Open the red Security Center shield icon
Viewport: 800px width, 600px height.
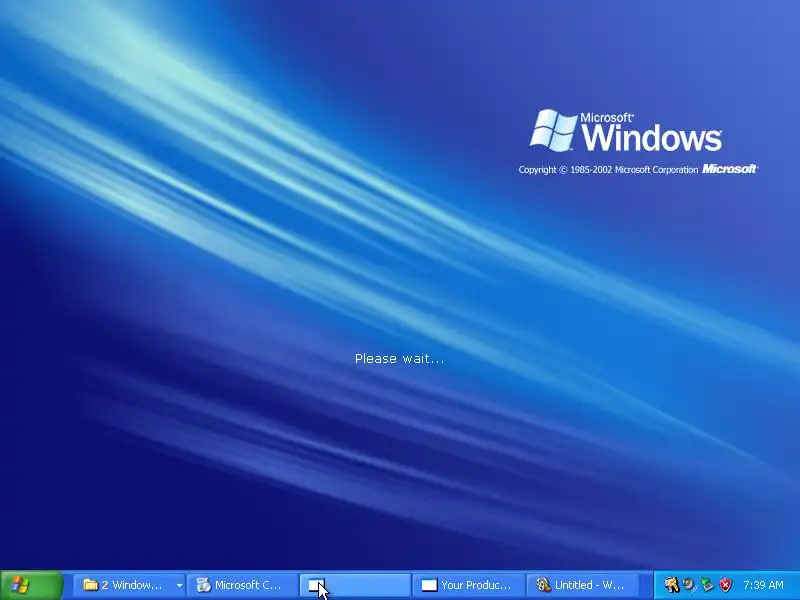point(725,585)
